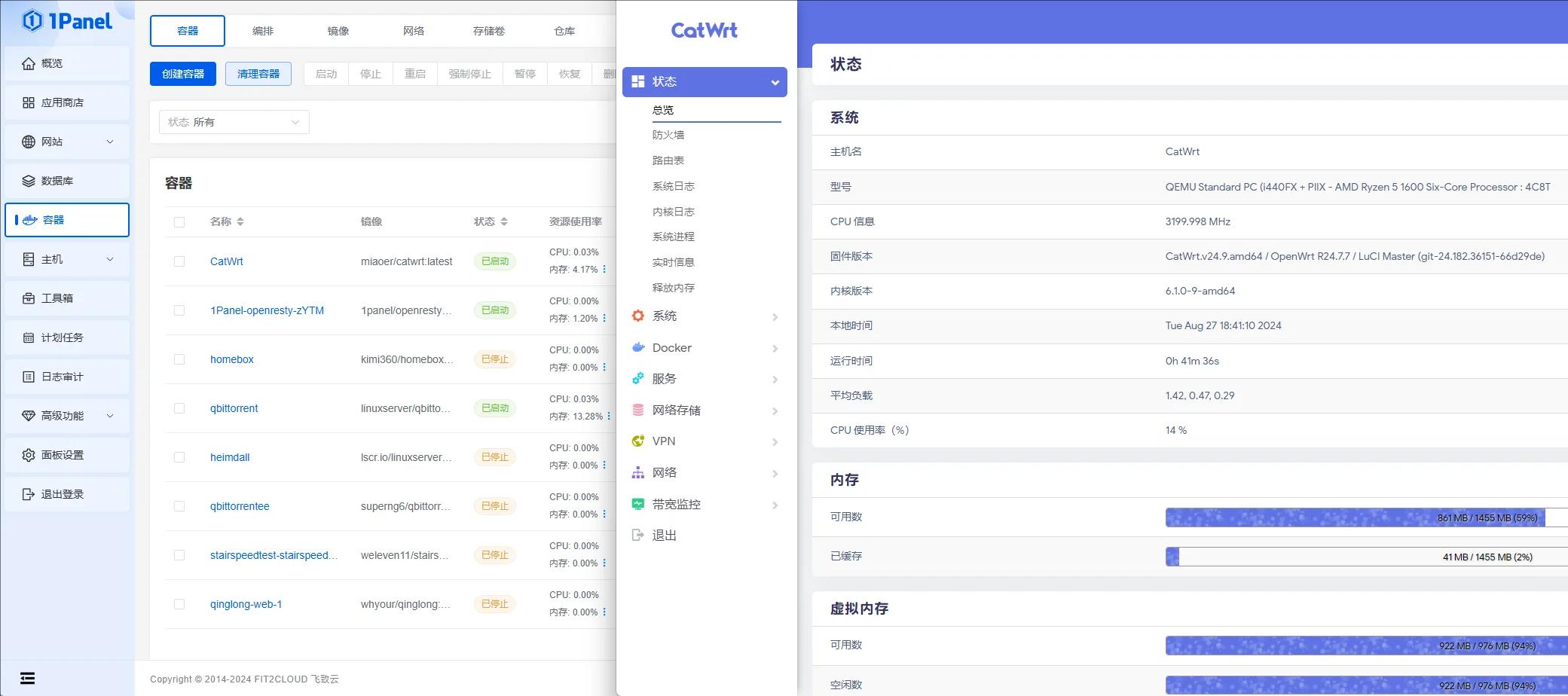Expand the CatWrt Docker menu arrow

pos(775,348)
